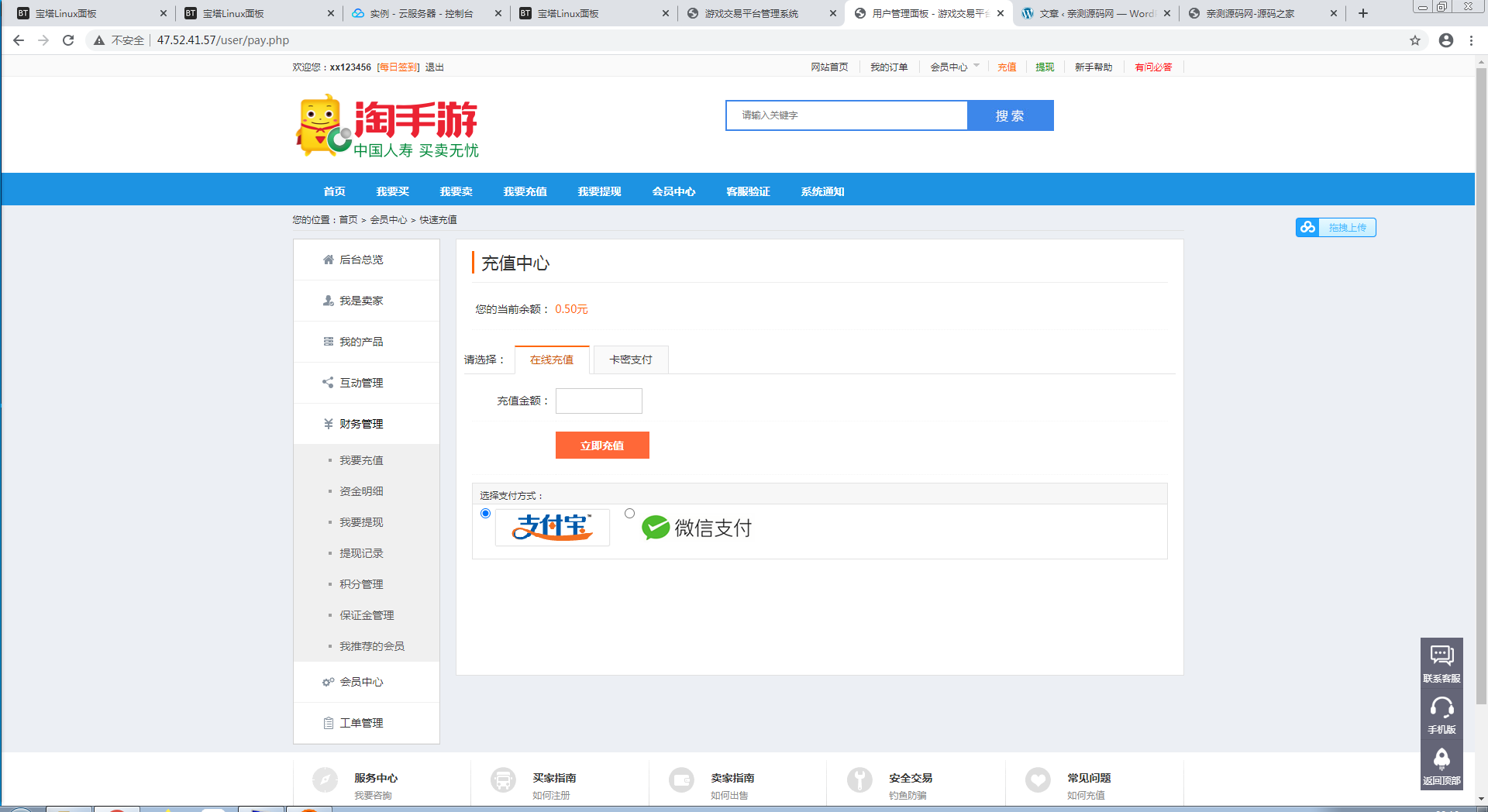Click the 后台总览 home icon in sidebar
Screen dimensions: 1488x812
click(x=329, y=260)
